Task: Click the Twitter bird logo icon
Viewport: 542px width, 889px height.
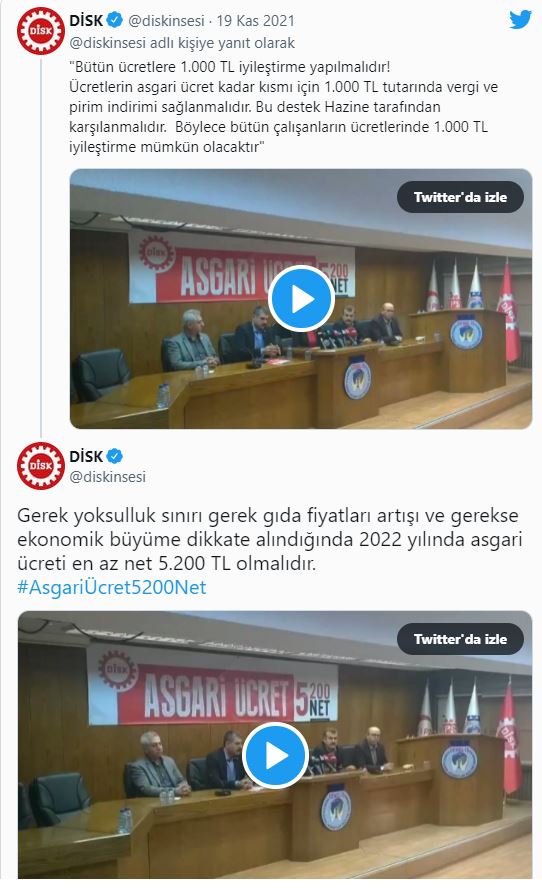Action: (x=520, y=20)
